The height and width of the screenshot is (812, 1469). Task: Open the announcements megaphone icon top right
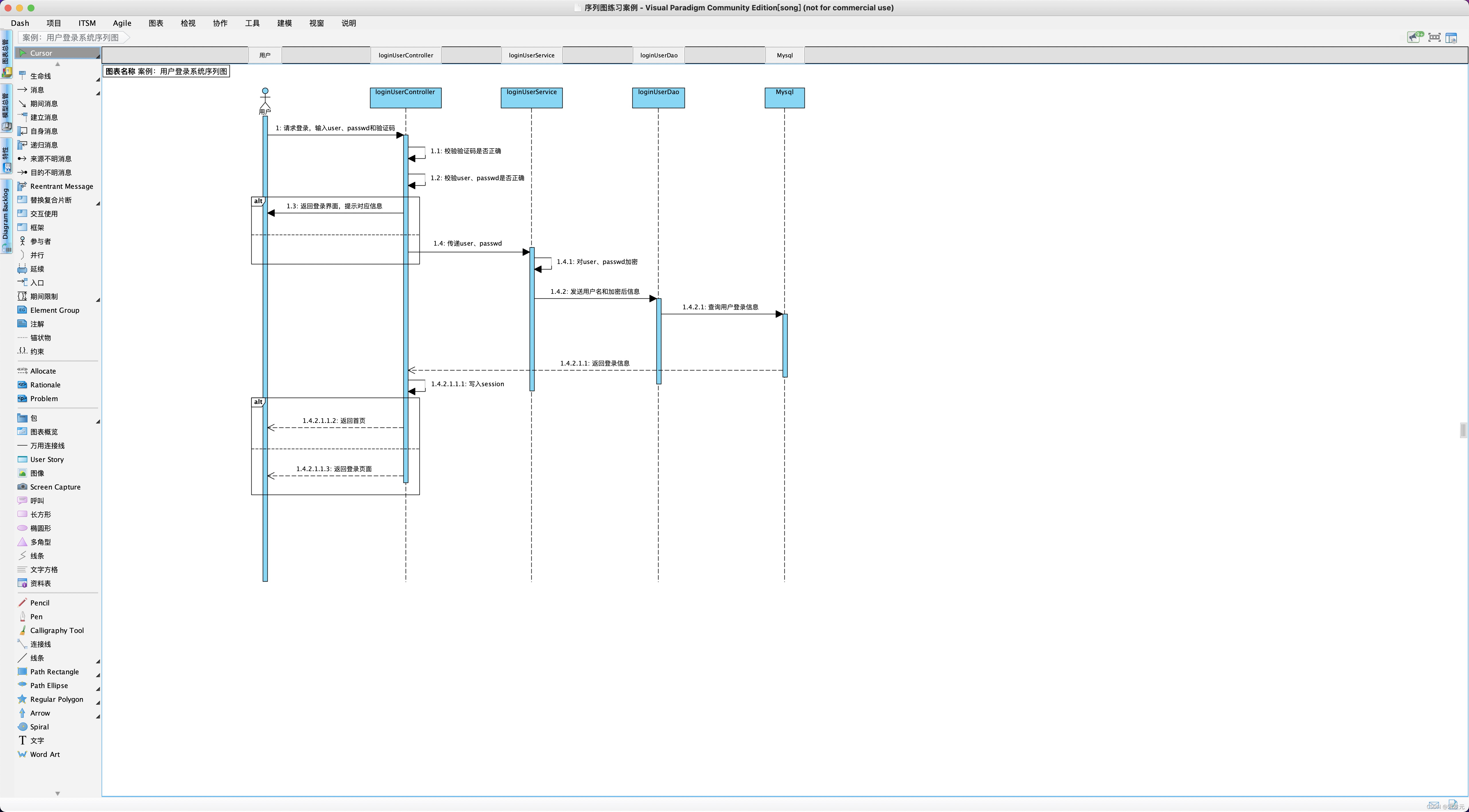coord(1415,38)
